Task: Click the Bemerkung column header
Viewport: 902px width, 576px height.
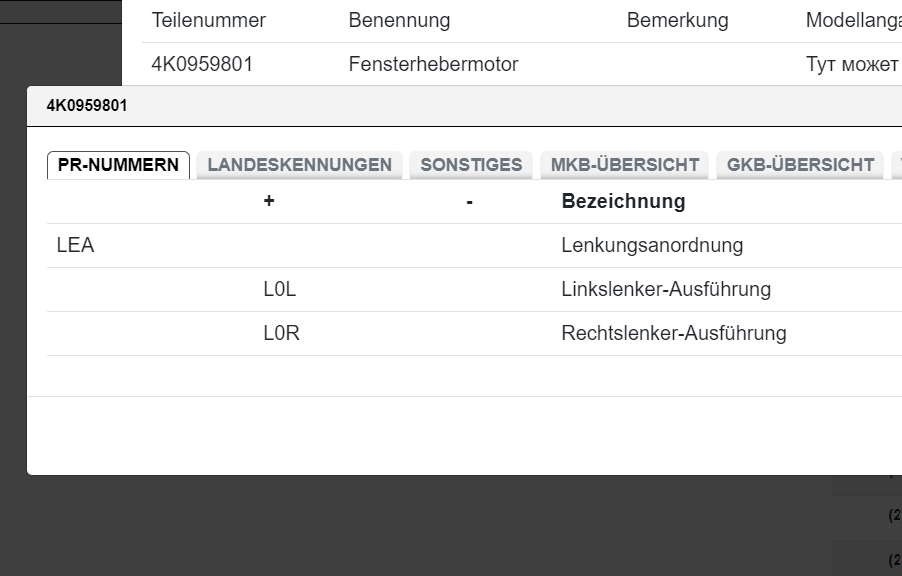Action: coord(677,20)
